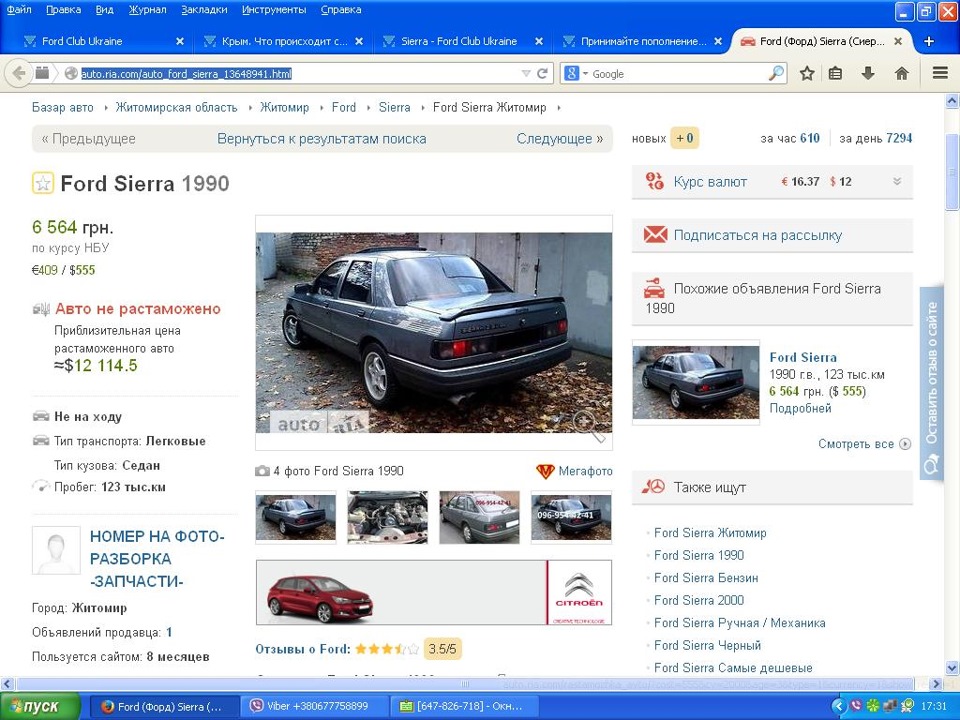Open the downloads arrow icon

point(868,73)
